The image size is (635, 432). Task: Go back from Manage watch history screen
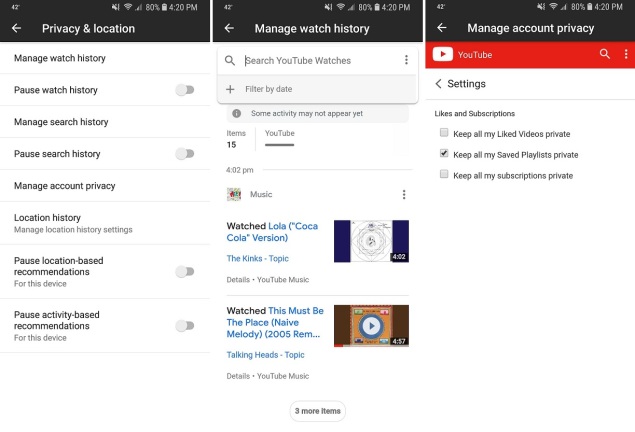click(229, 28)
